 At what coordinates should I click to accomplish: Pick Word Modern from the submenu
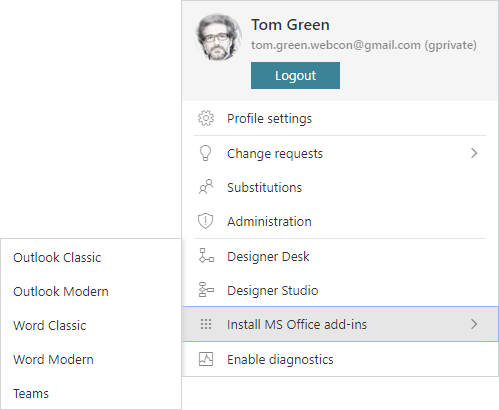click(53, 360)
